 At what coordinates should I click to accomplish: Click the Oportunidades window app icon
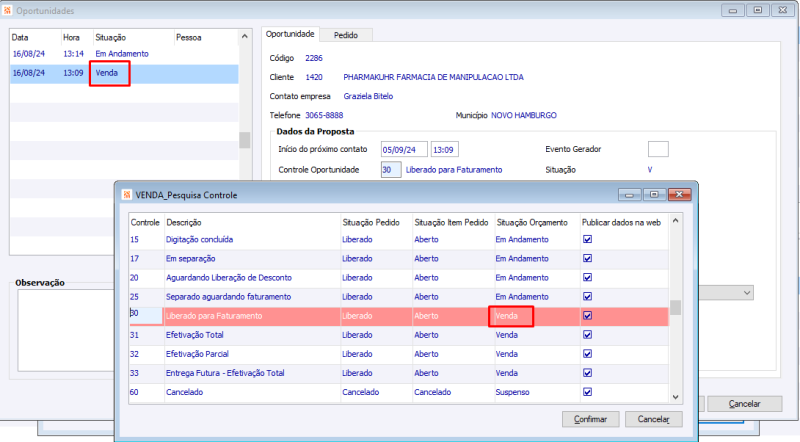(x=7, y=10)
